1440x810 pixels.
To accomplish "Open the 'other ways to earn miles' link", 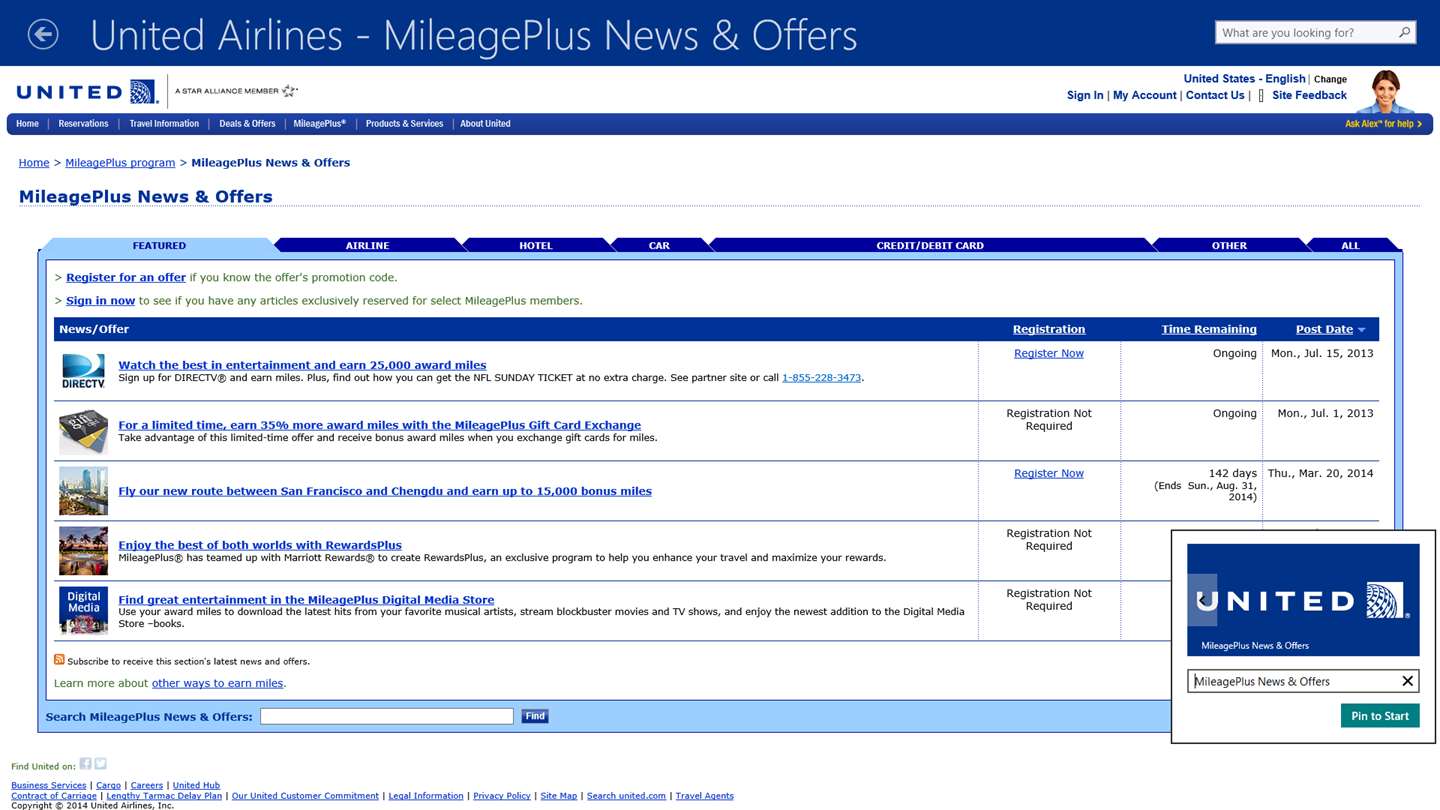I will coord(217,684).
